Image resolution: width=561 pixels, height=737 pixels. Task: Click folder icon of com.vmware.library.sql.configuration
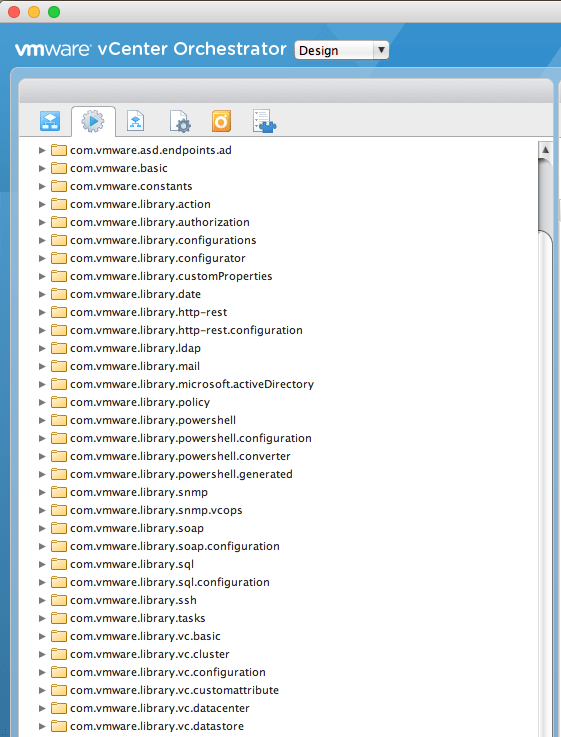(x=59, y=582)
